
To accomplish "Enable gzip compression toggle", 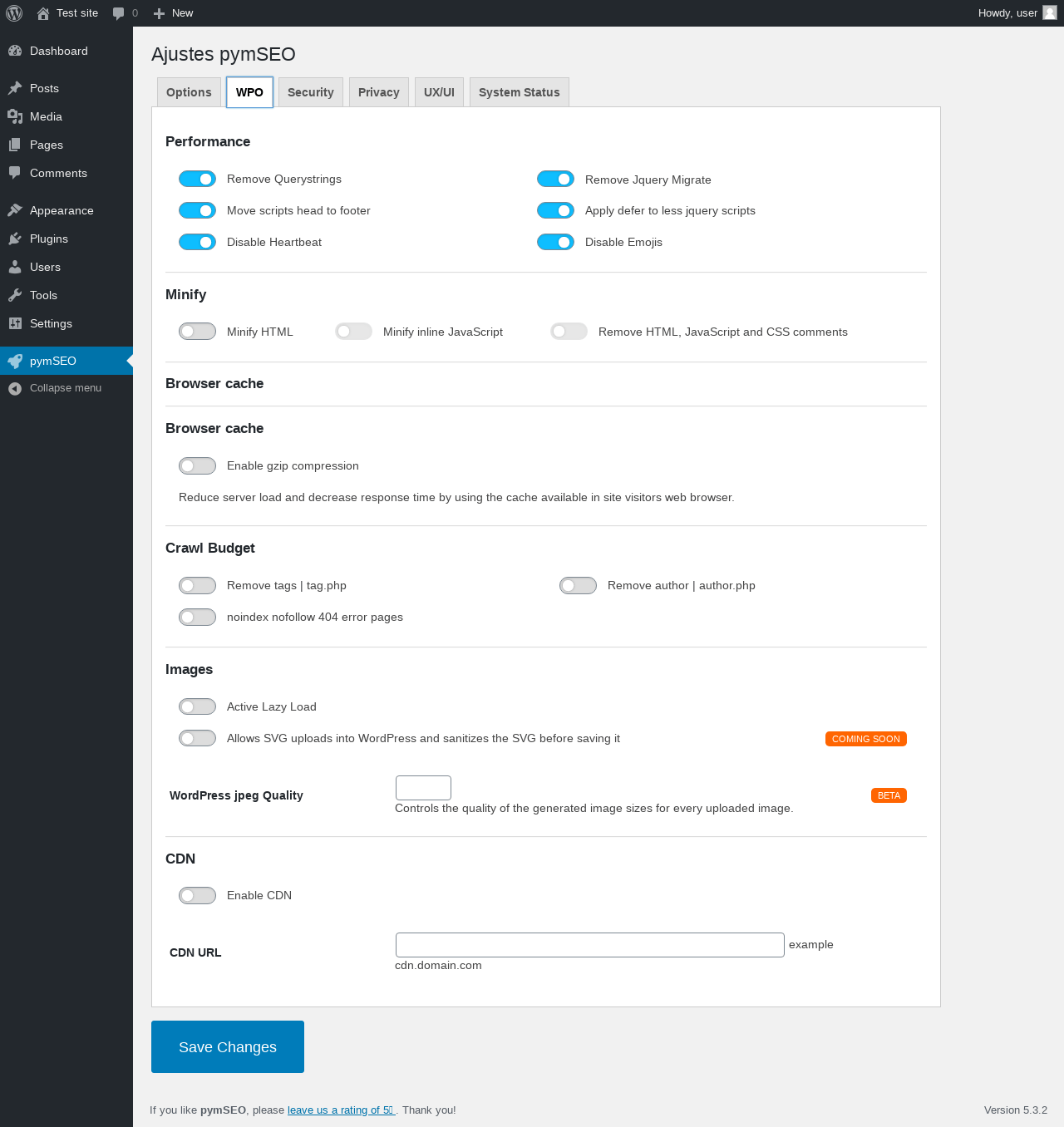I will point(197,465).
